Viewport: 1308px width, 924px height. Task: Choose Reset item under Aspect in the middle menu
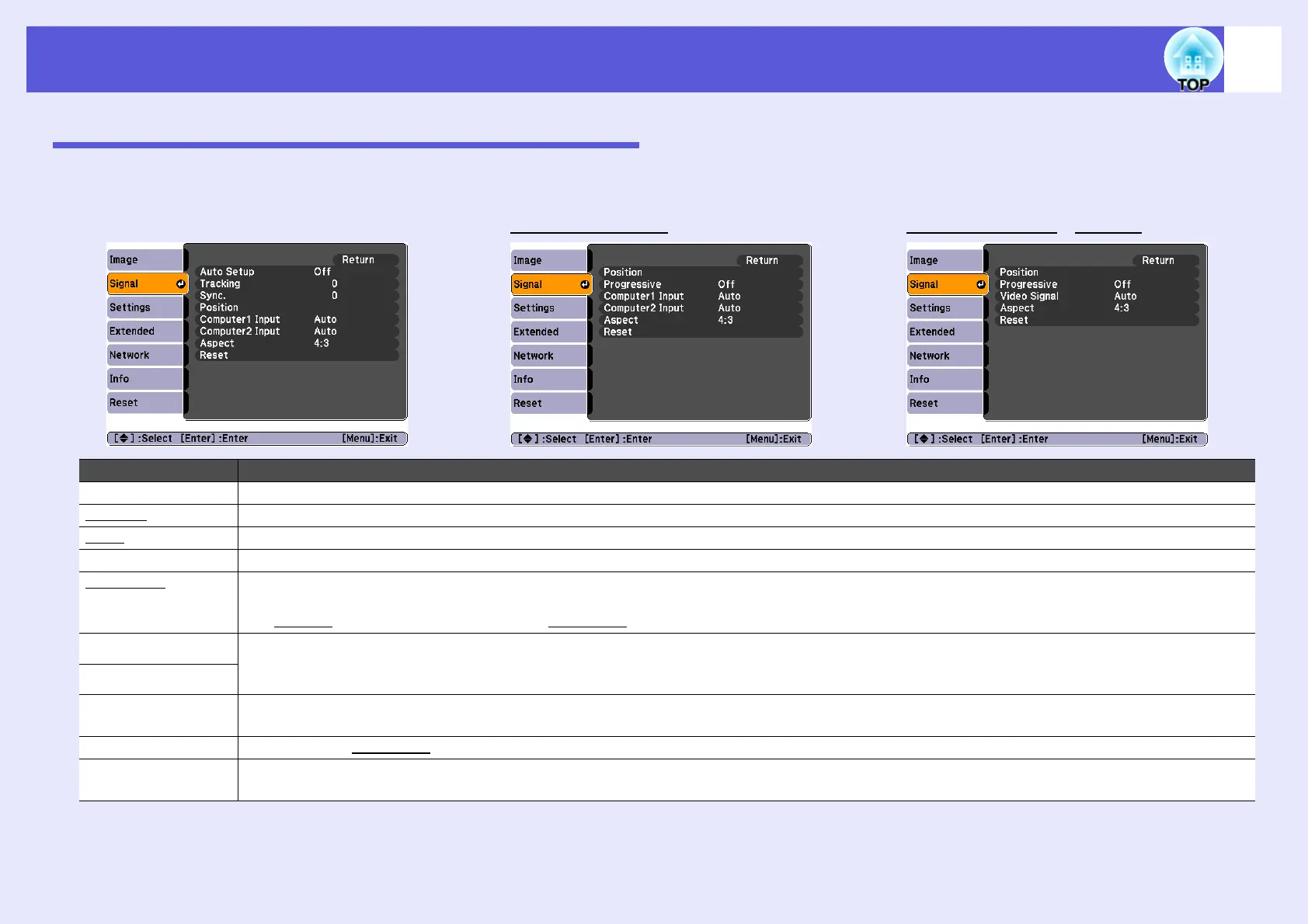click(x=701, y=332)
